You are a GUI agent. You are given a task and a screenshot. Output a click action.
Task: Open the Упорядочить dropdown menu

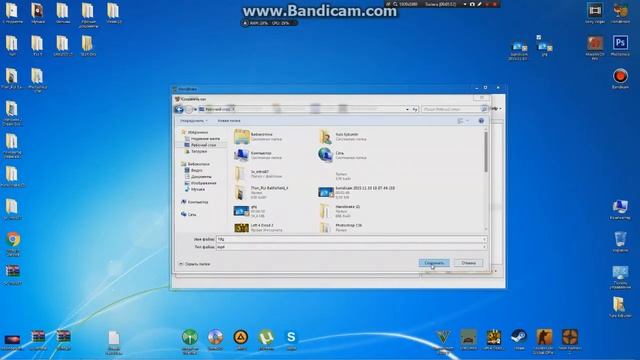194,121
